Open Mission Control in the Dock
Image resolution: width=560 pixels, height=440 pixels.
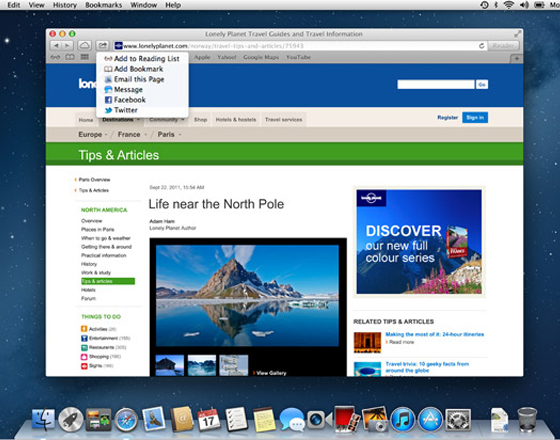(x=98, y=419)
